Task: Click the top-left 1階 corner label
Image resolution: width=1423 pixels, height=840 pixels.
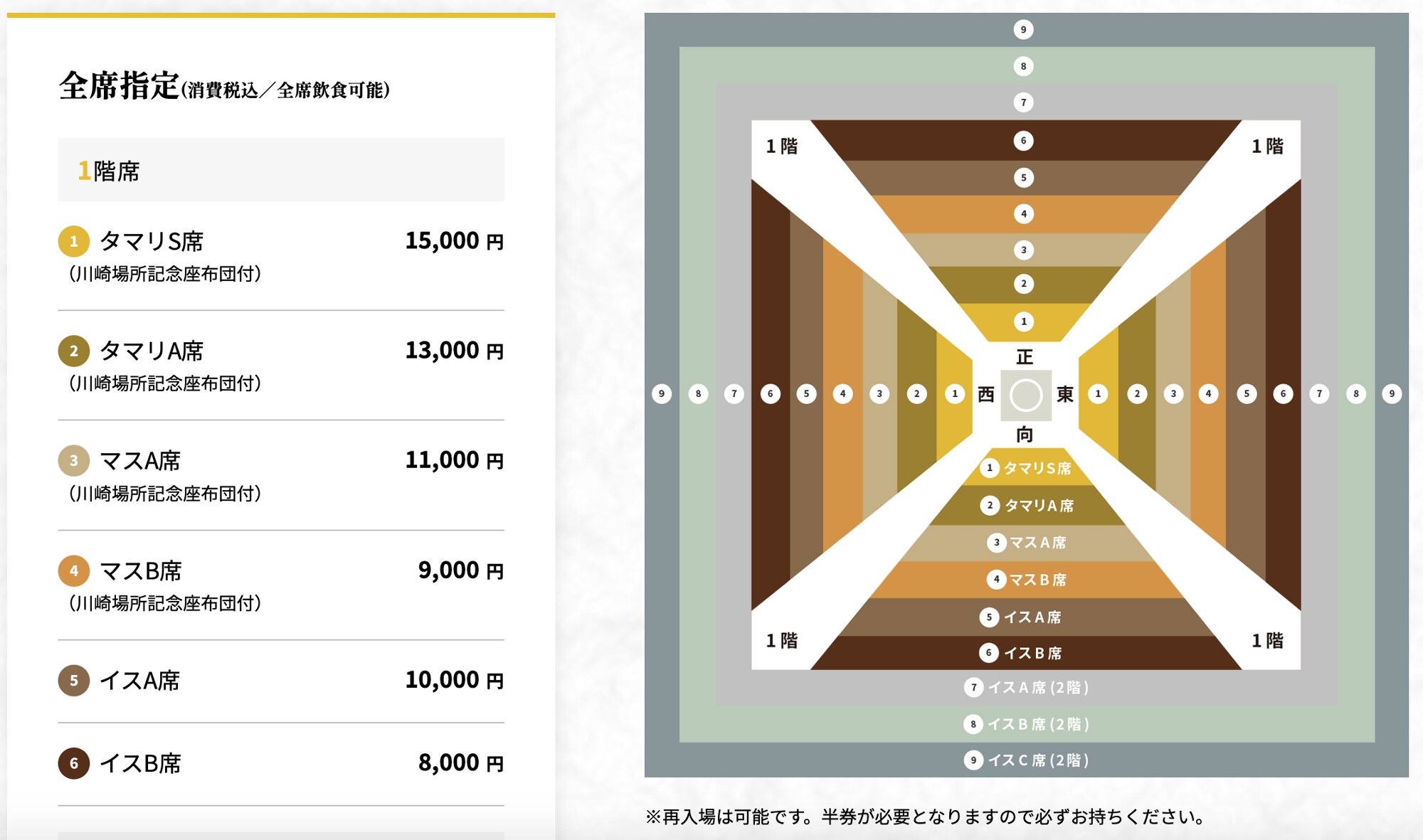Action: 781,147
